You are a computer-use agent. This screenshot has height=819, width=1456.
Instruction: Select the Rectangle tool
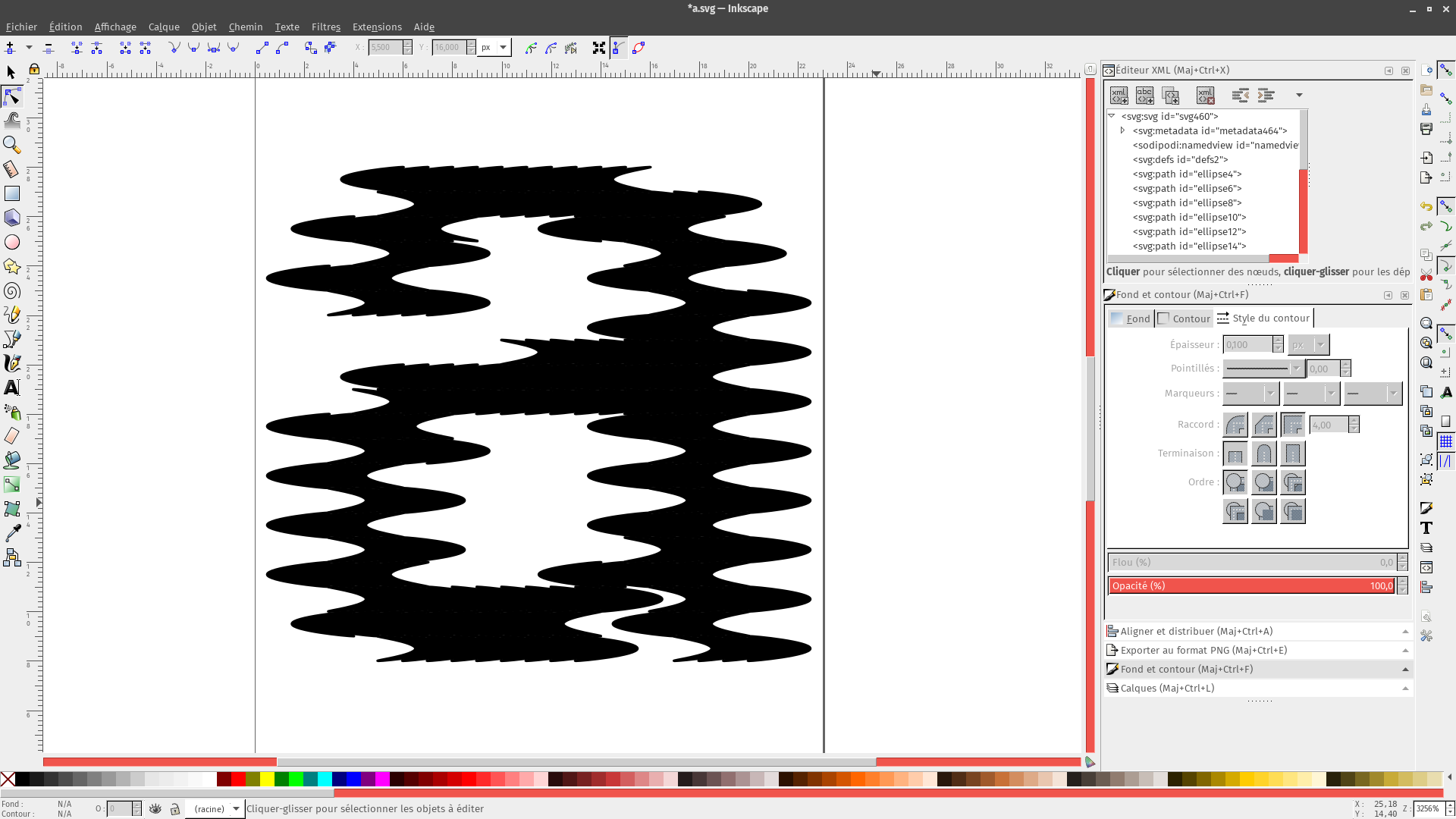pyautogui.click(x=11, y=193)
